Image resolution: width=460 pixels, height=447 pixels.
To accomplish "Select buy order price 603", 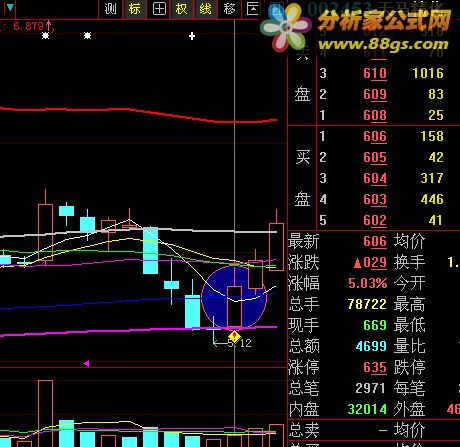I will point(375,199).
